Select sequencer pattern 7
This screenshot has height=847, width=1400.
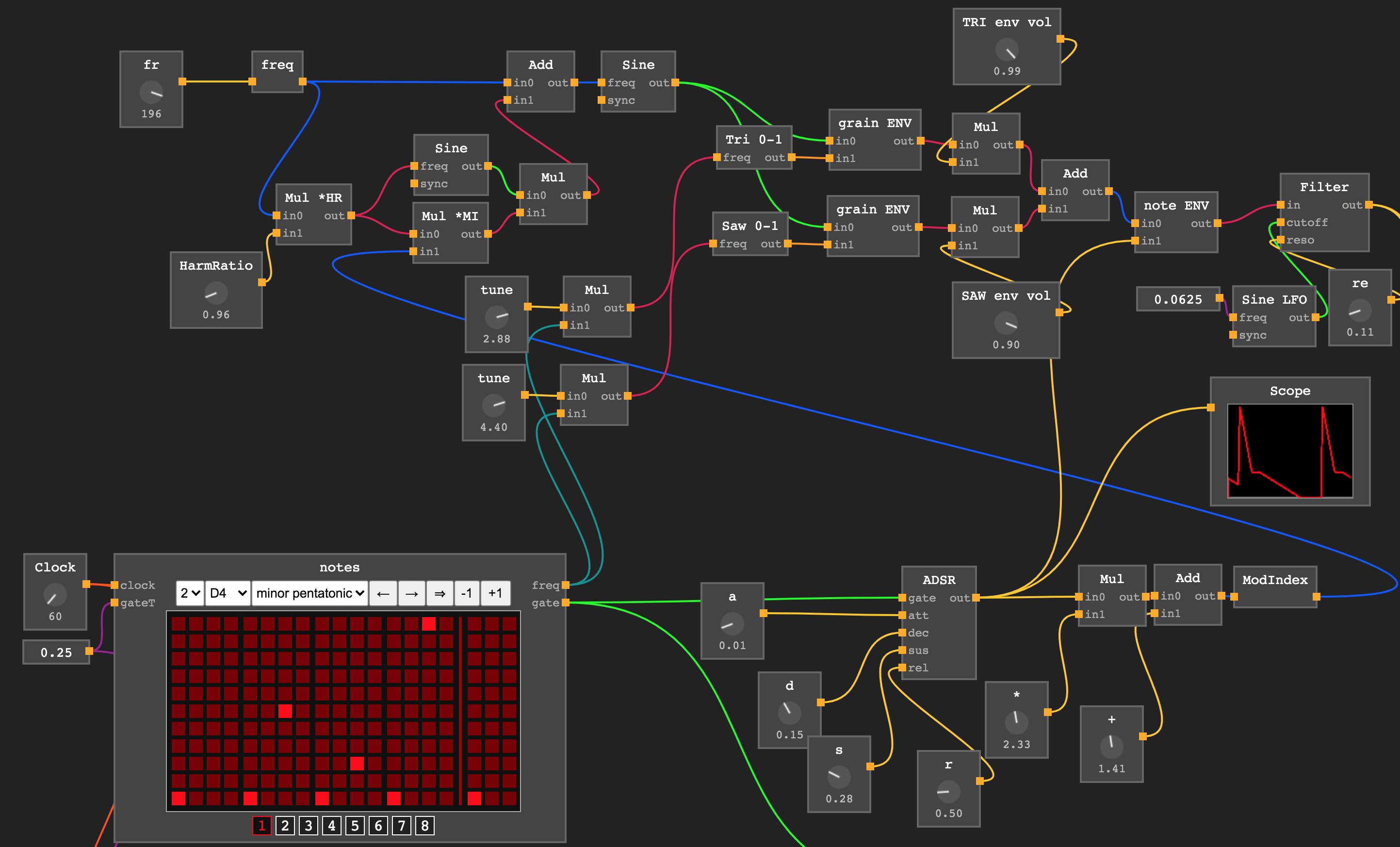click(x=401, y=826)
